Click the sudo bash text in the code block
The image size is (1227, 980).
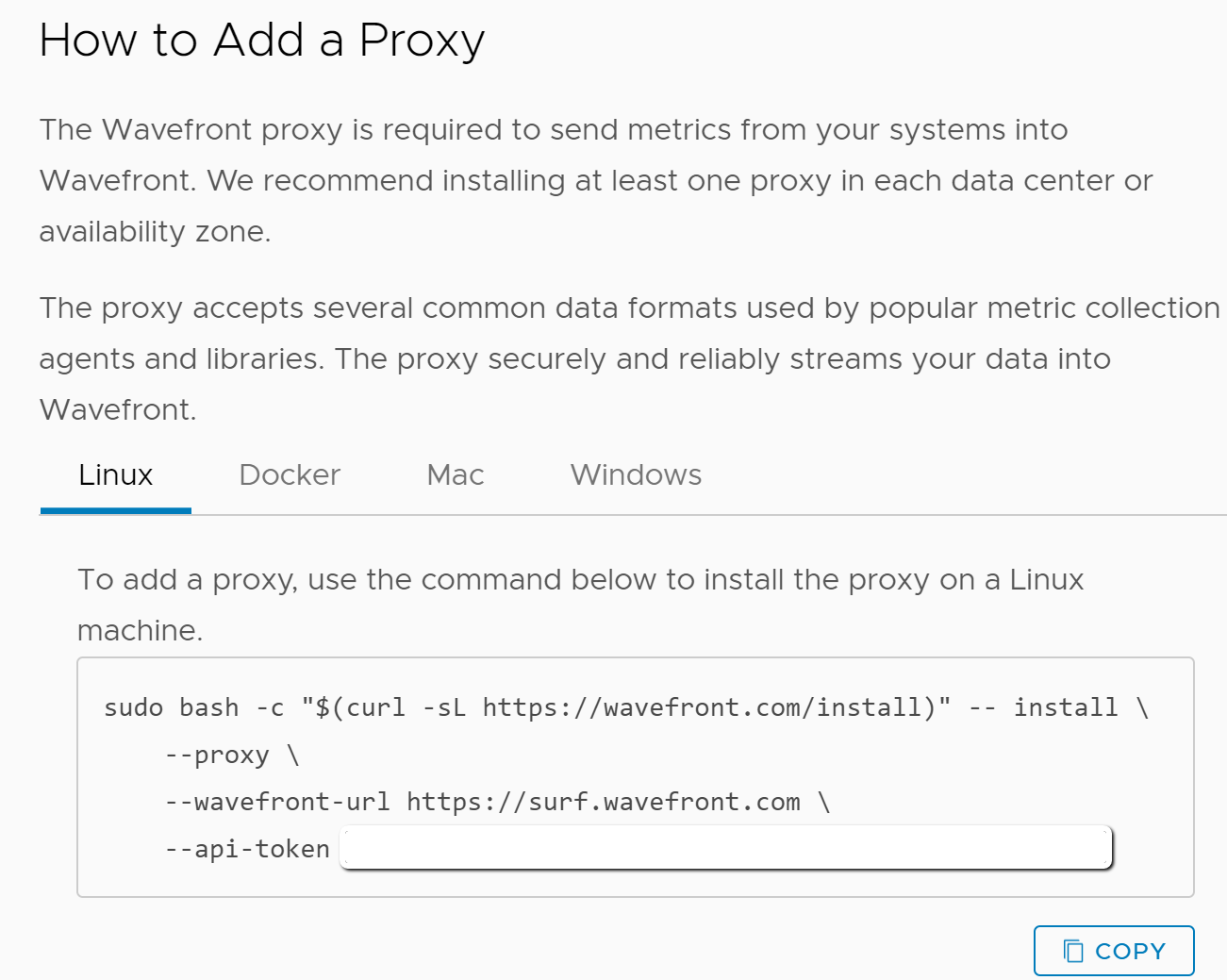pyautogui.click(x=171, y=707)
